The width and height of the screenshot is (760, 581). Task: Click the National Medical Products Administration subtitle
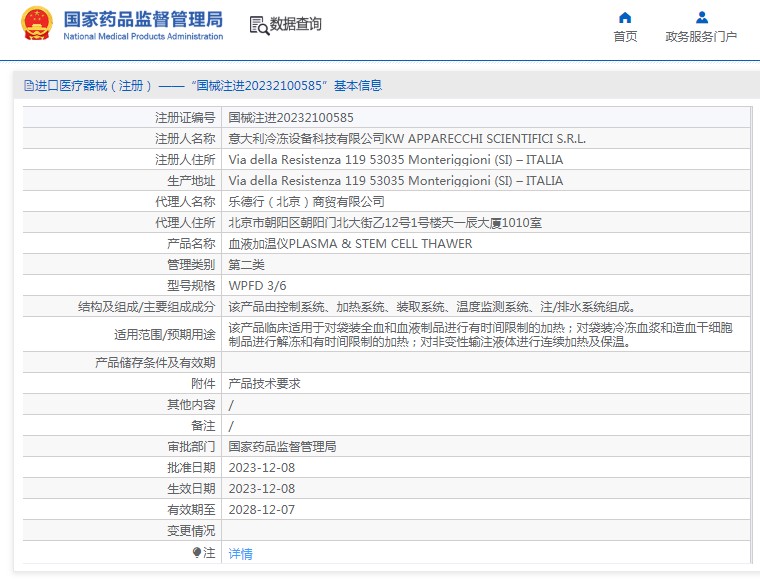[x=143, y=36]
